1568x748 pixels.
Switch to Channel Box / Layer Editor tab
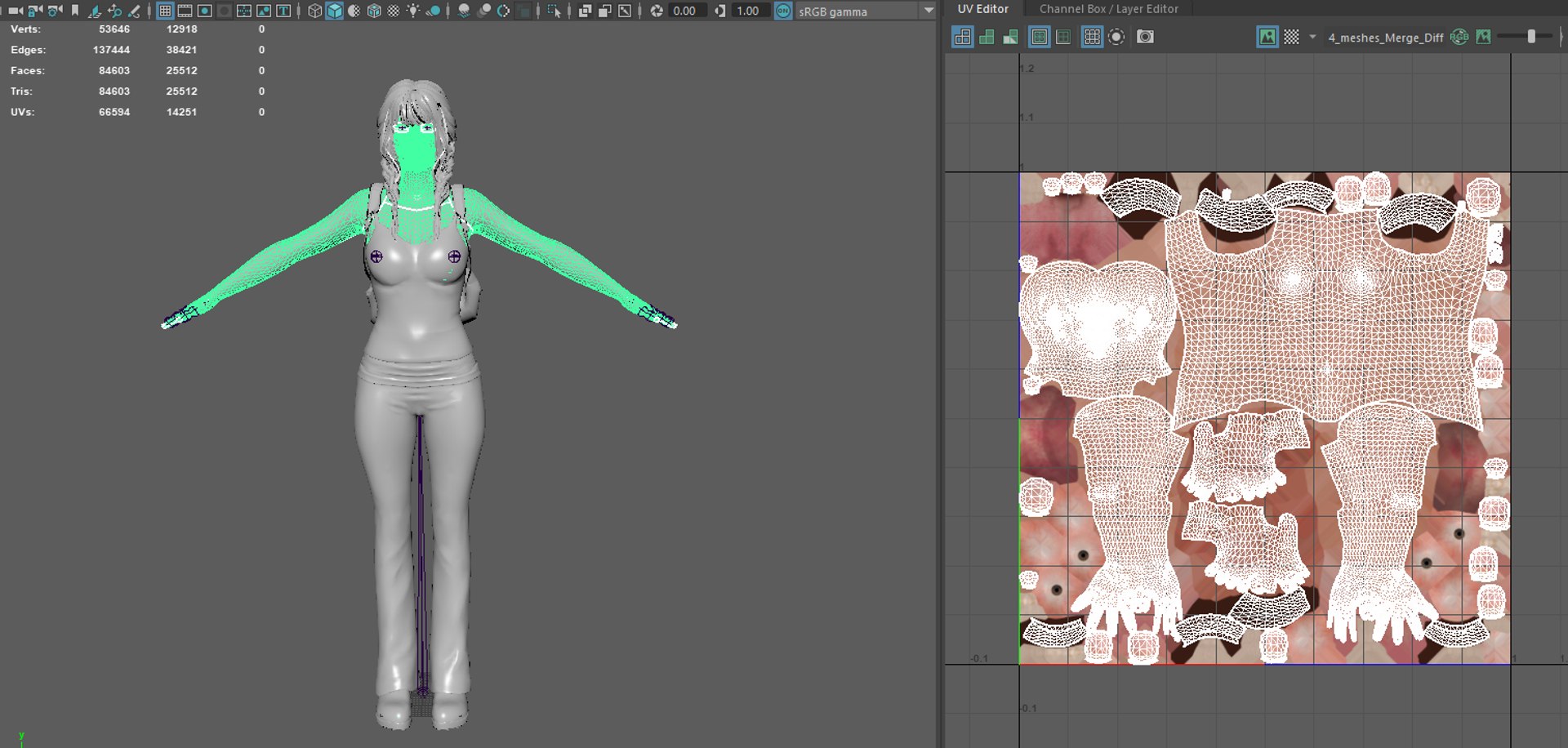pyautogui.click(x=1108, y=9)
